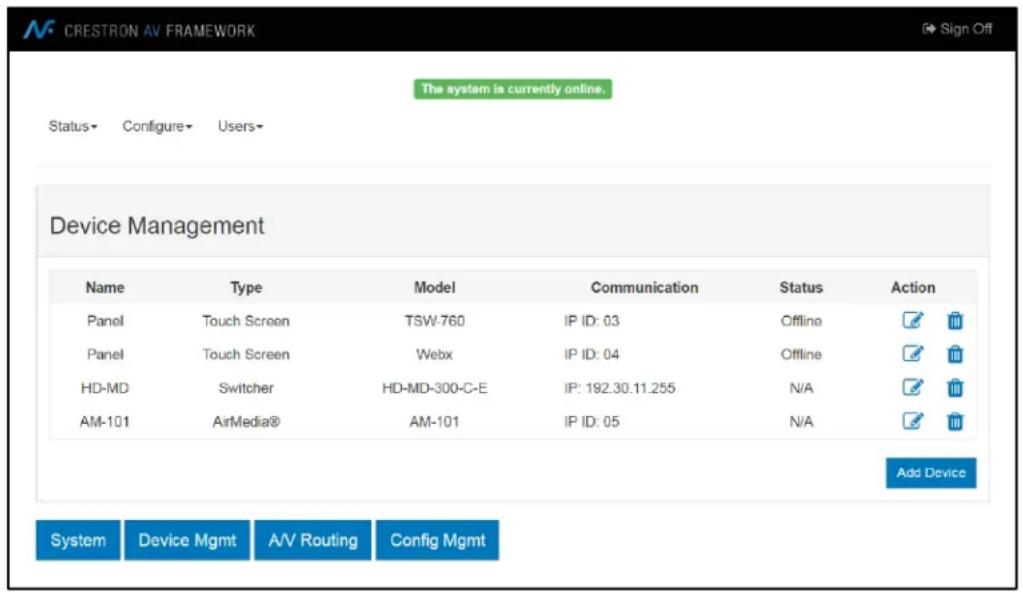Select the IP ID: 05 cell
The height and width of the screenshot is (592, 1023).
click(592, 422)
